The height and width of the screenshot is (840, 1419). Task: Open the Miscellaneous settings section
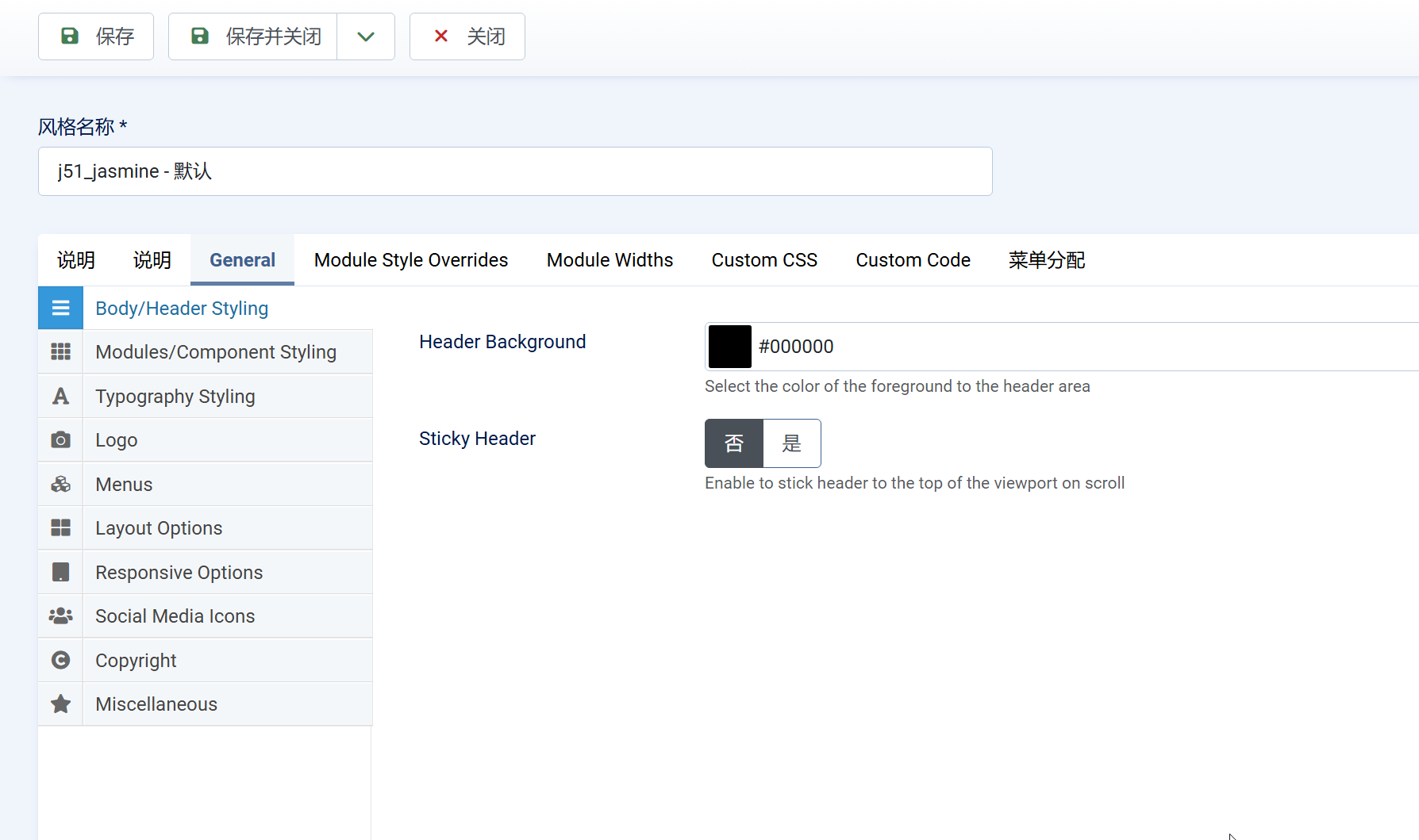156,704
